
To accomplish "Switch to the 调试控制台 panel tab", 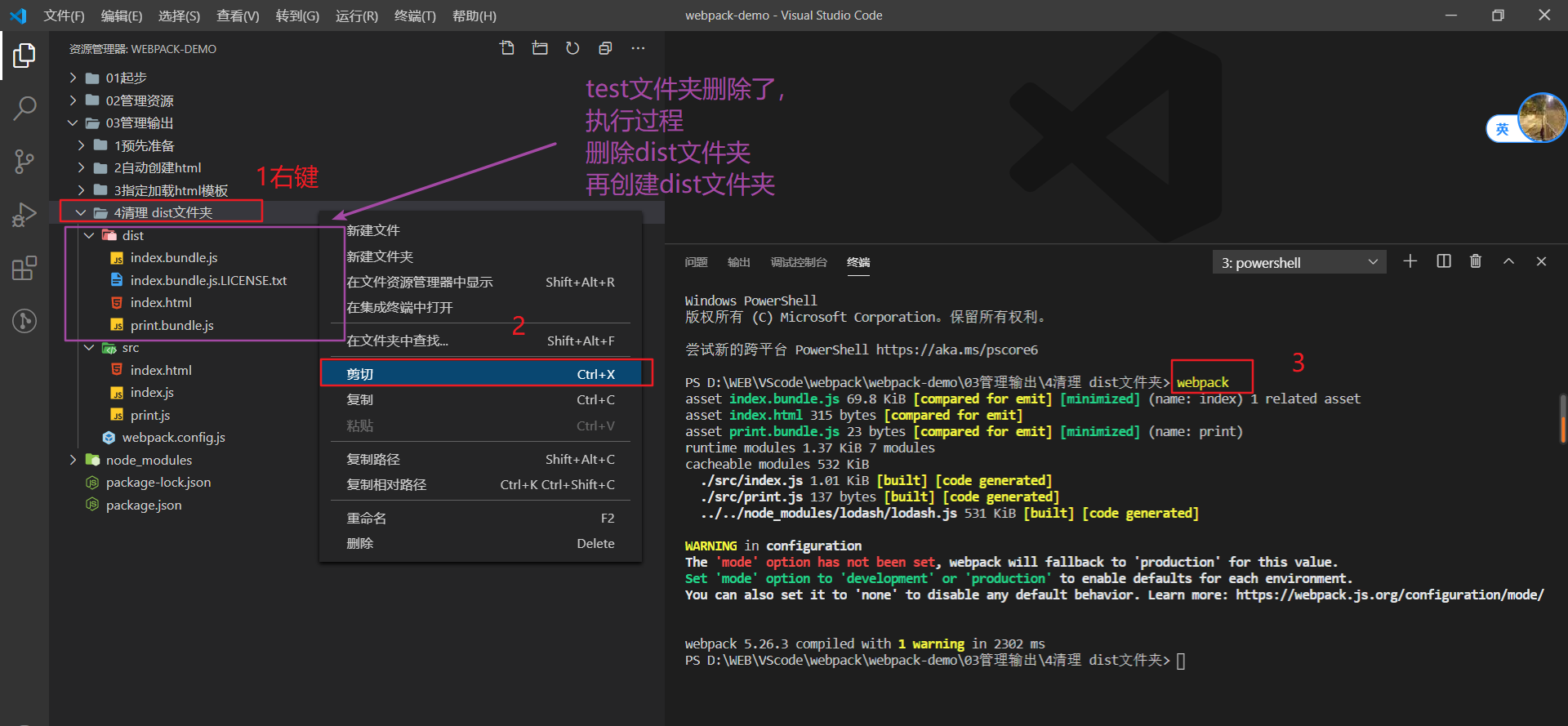I will click(x=799, y=262).
